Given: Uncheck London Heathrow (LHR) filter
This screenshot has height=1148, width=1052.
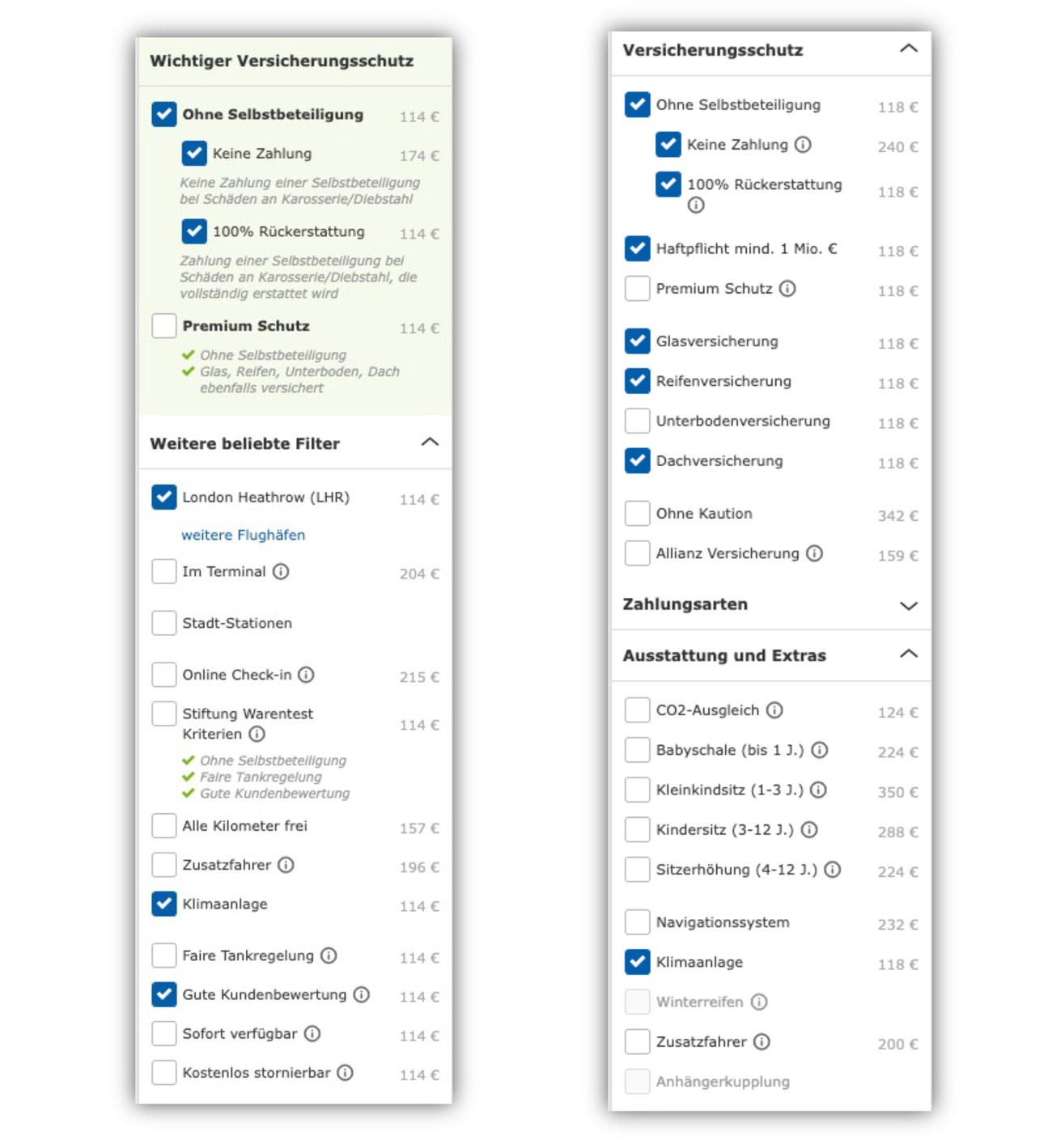Looking at the screenshot, I should coord(164,497).
